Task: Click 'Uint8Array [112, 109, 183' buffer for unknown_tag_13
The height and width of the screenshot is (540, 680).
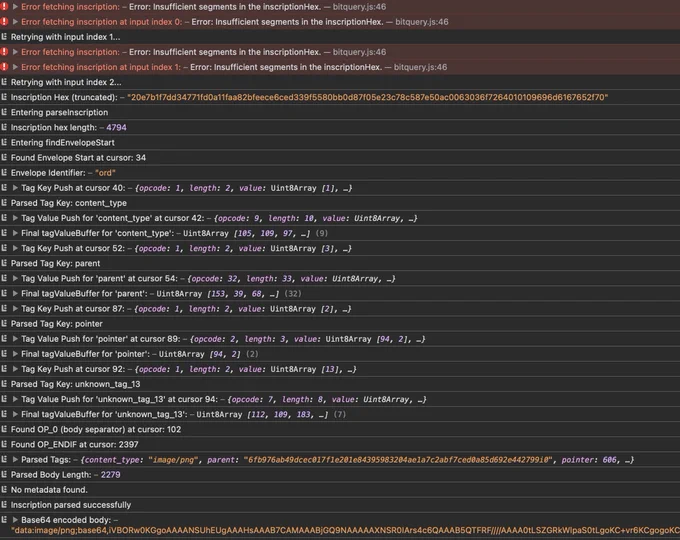Action: pos(262,414)
